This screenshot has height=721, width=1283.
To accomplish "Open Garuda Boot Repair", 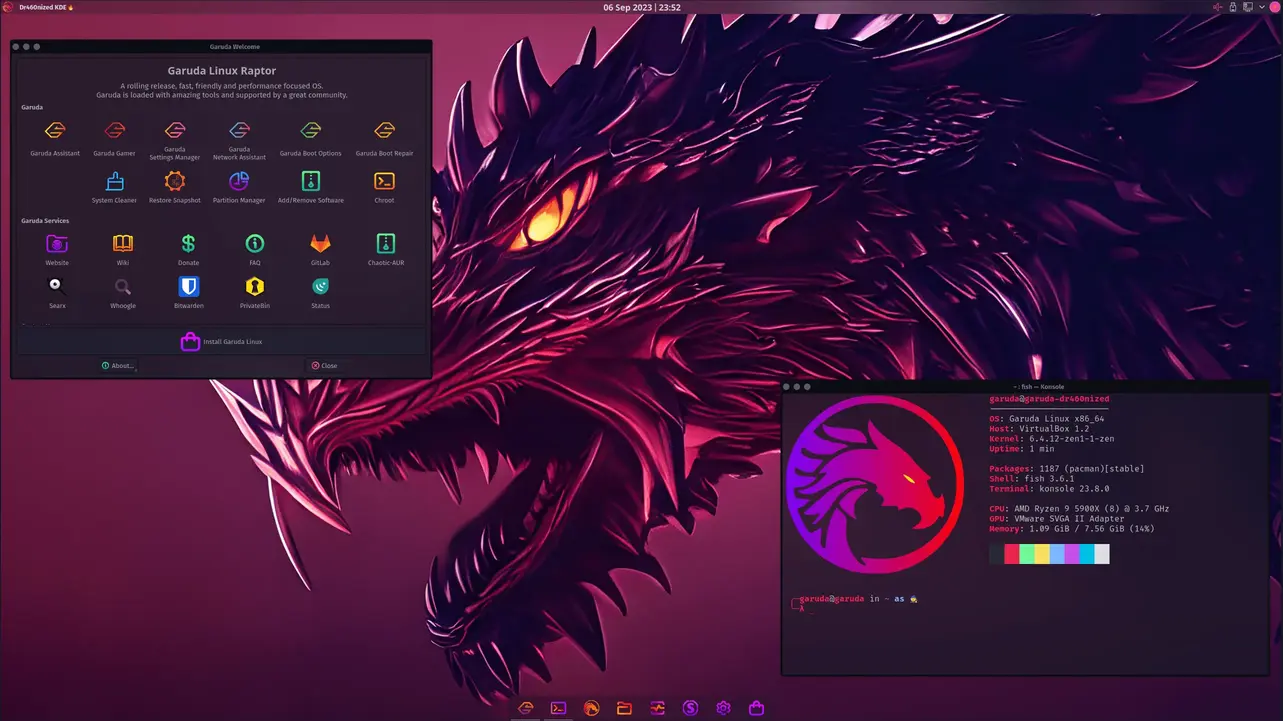I will click(x=383, y=132).
